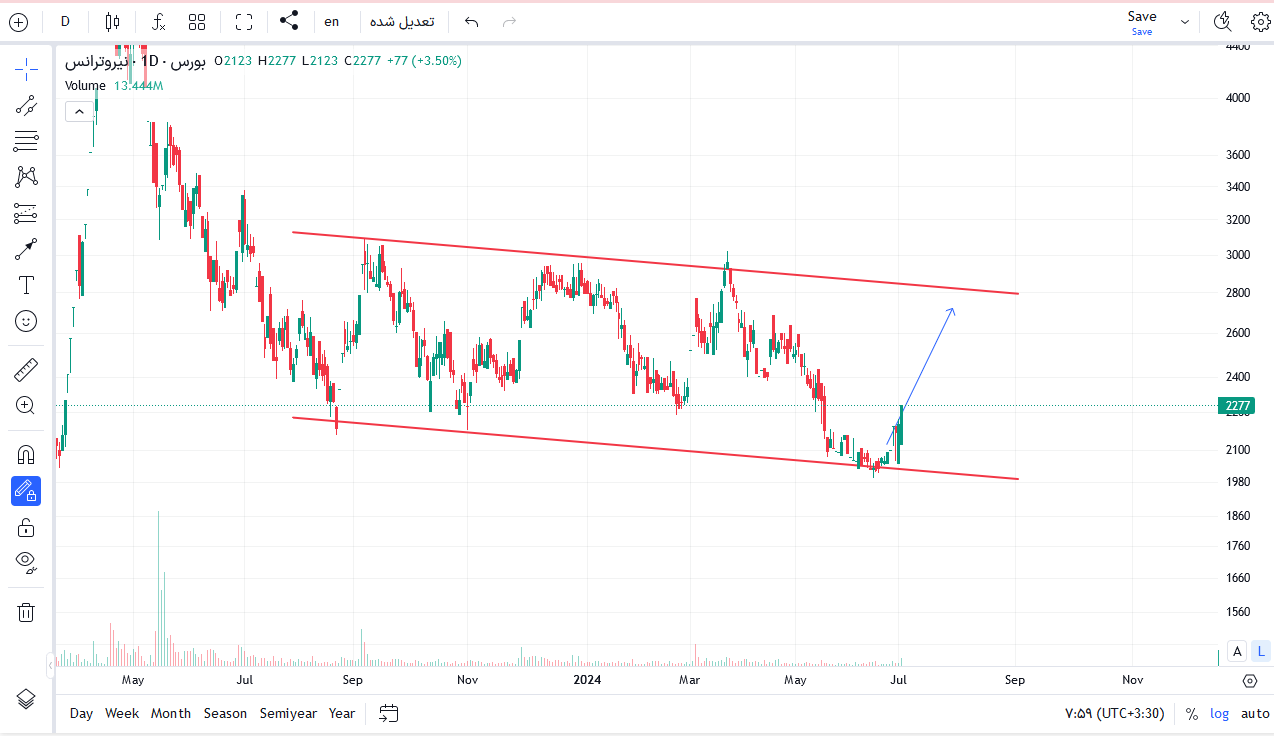Delete drawings with the trash icon
The height and width of the screenshot is (736, 1274).
pos(26,612)
